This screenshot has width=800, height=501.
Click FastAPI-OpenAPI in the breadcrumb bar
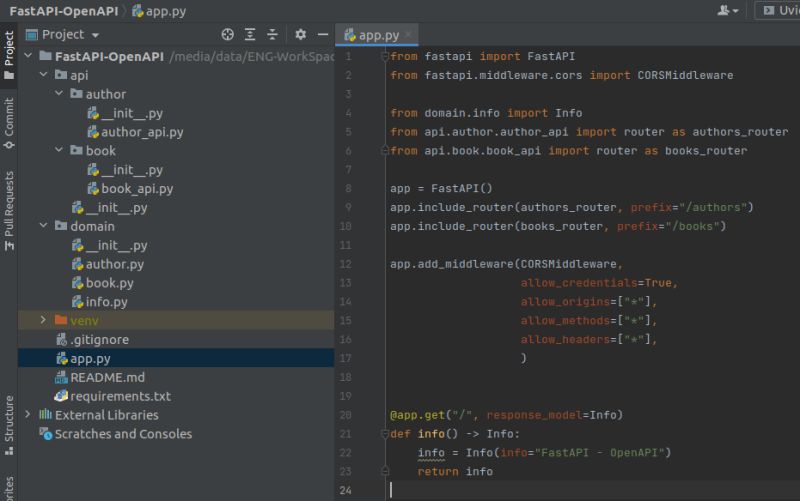click(64, 11)
